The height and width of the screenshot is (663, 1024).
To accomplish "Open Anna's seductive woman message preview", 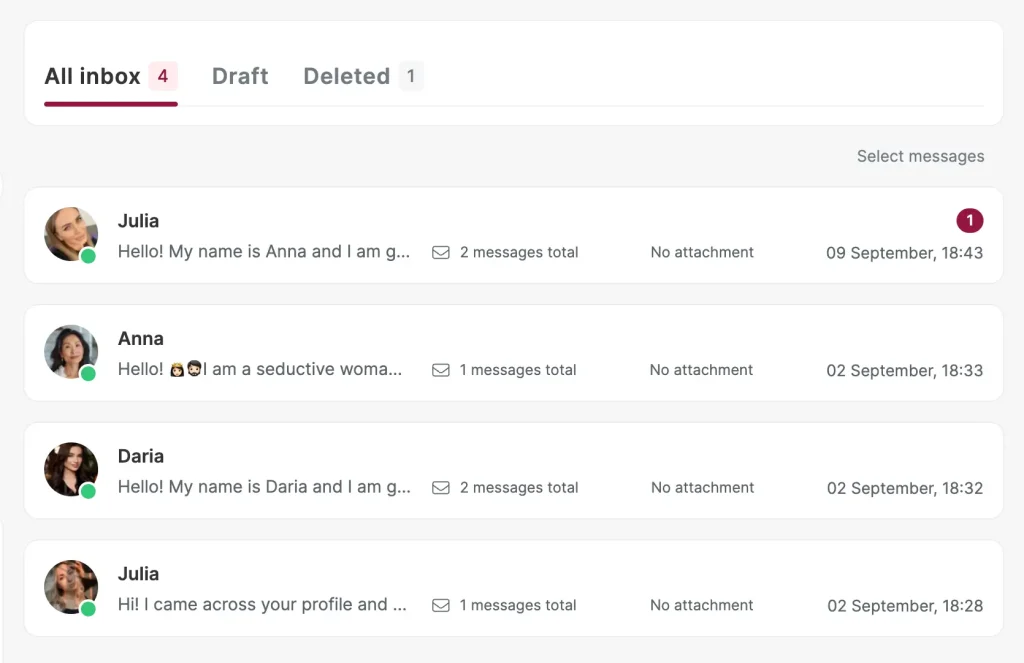I will 260,369.
